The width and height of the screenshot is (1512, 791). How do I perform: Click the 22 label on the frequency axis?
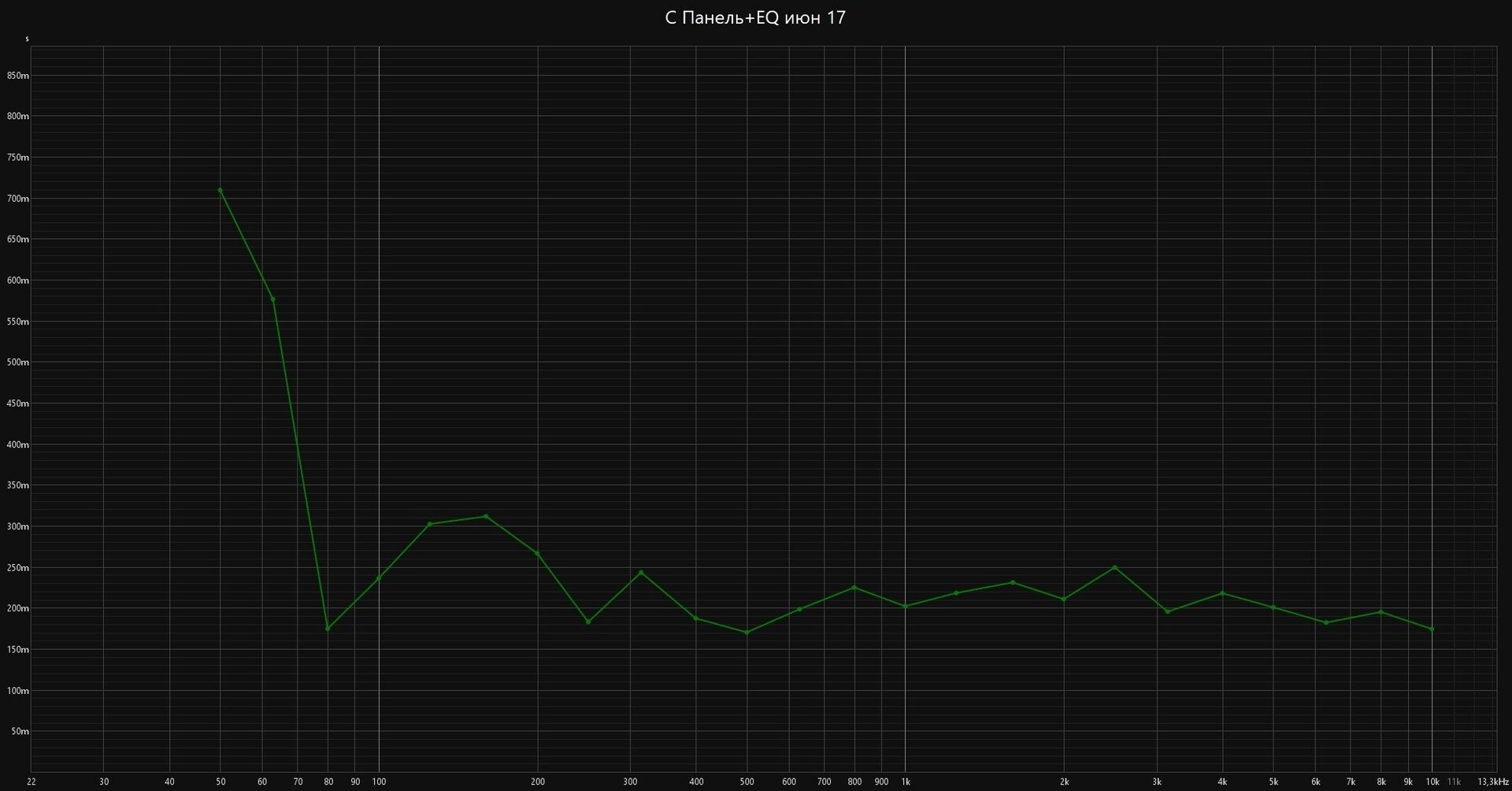point(31,782)
